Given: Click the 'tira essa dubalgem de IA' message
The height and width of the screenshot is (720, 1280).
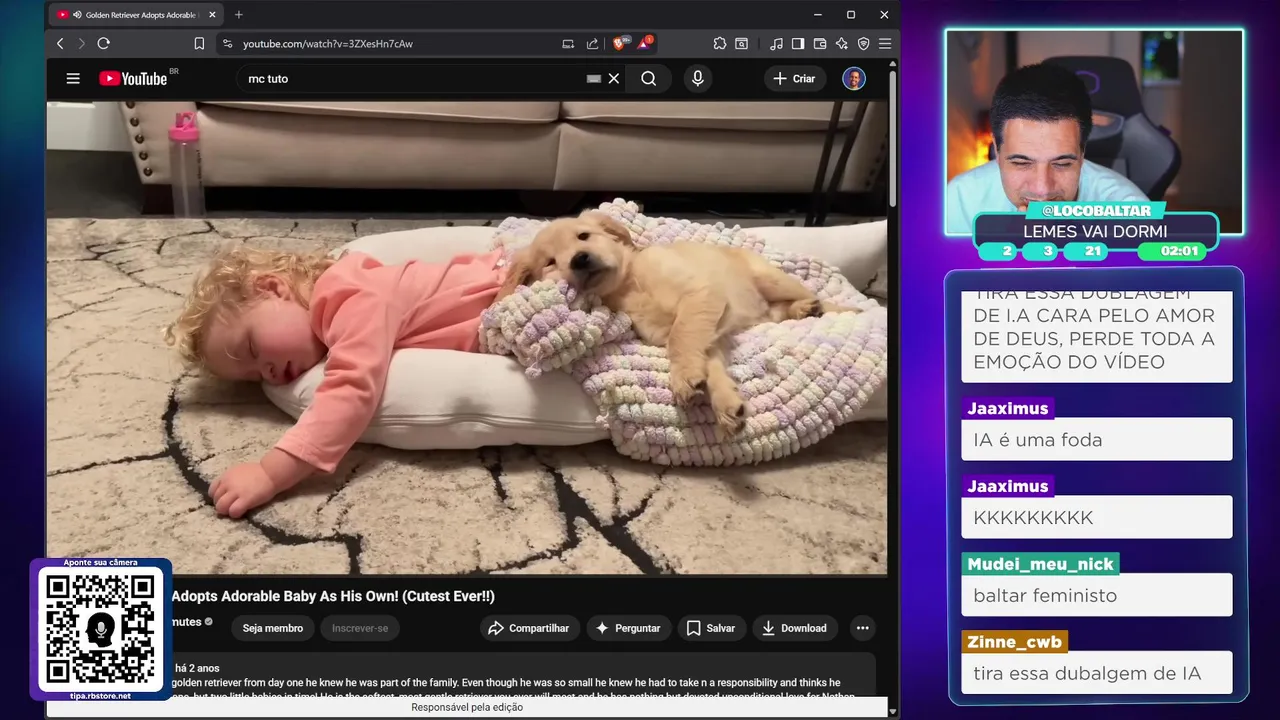Looking at the screenshot, I should pos(1097,674).
